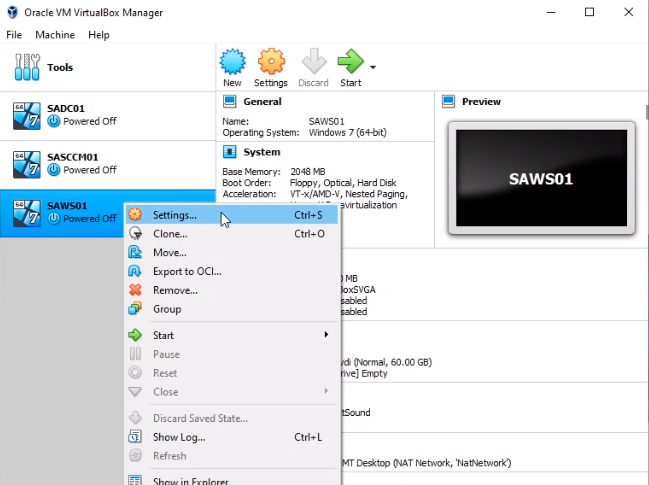Click the SADC01 Powered Off status icon

click(54, 121)
